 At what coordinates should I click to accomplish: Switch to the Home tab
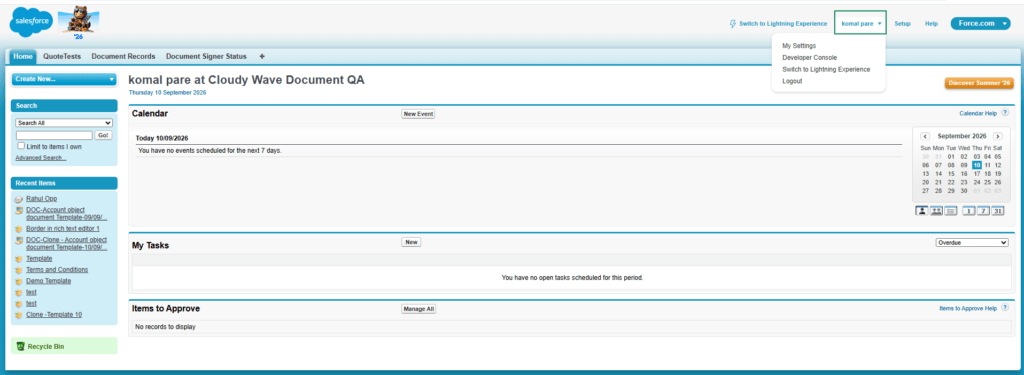[23, 57]
